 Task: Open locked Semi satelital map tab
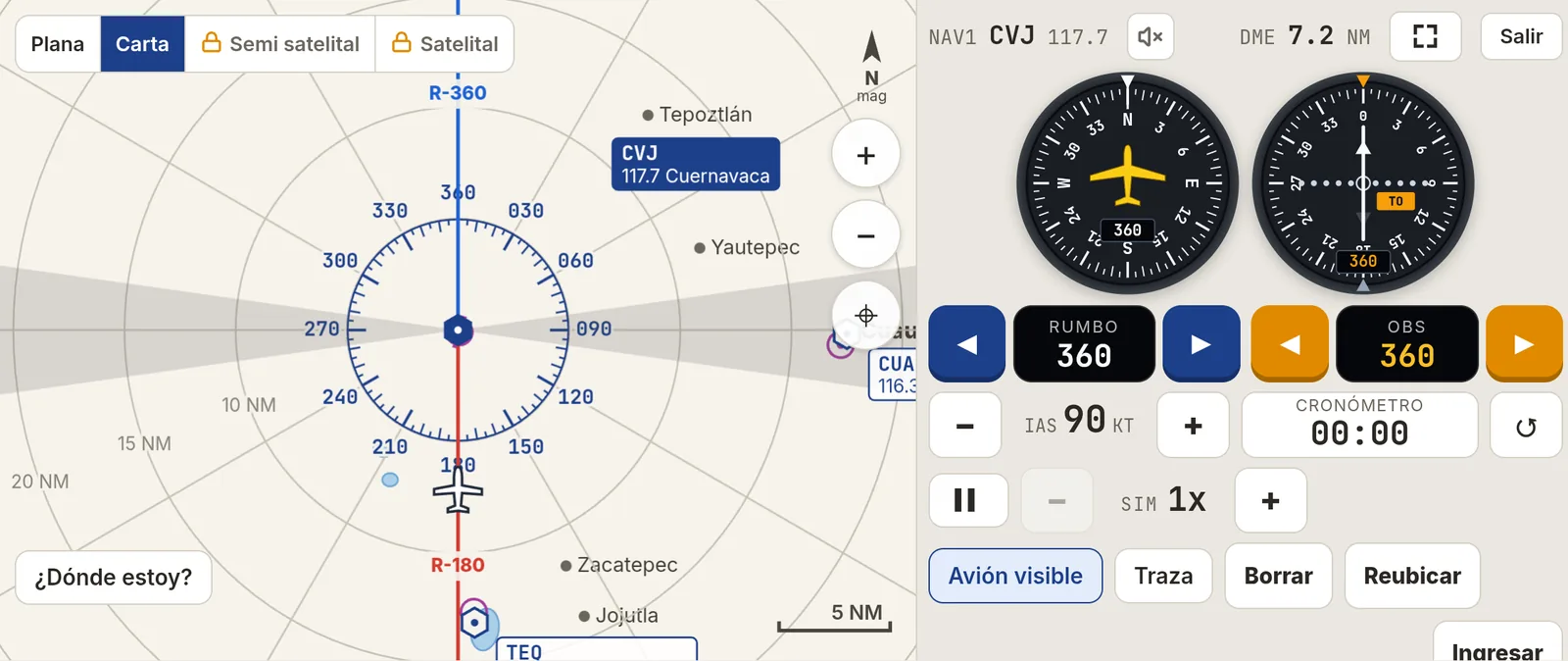coord(280,44)
